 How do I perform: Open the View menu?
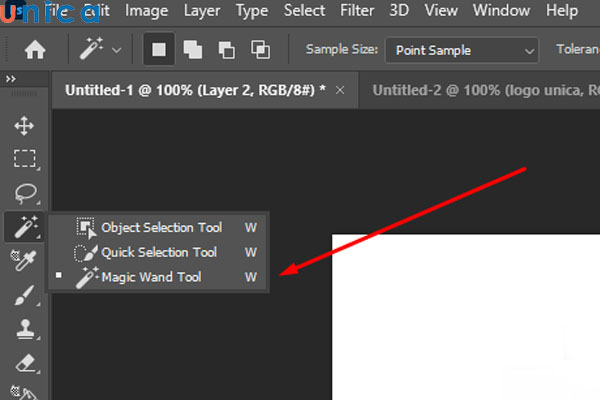441,10
